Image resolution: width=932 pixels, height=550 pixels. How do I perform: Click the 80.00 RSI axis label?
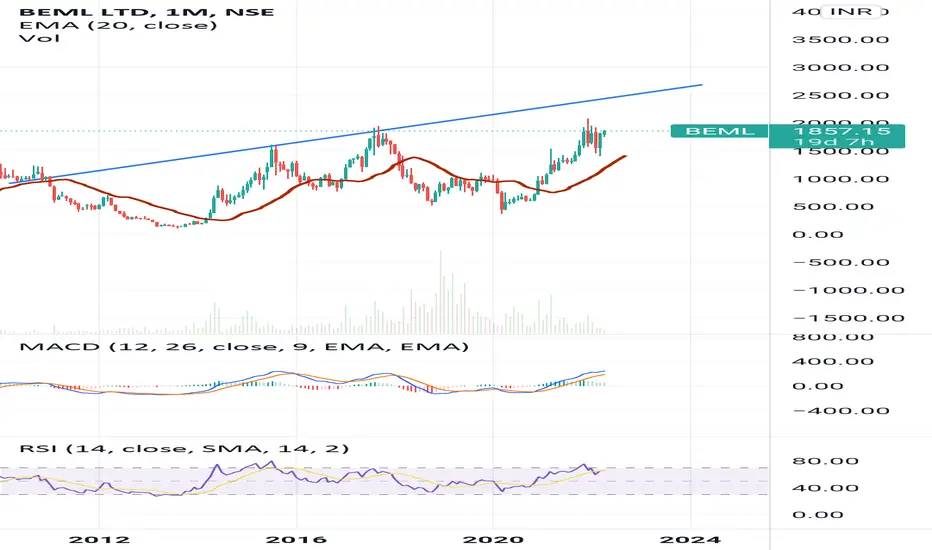coord(825,461)
